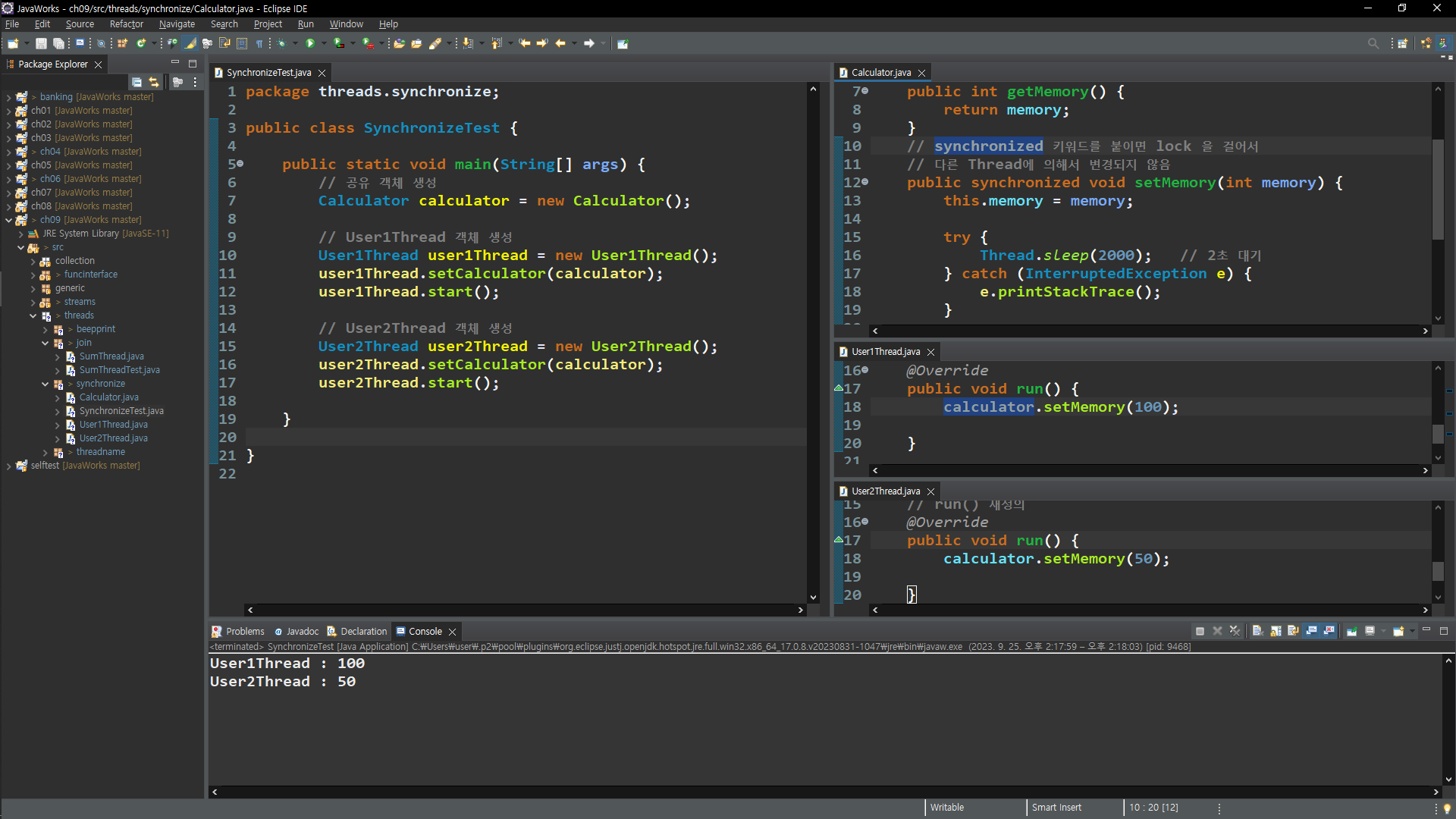
Task: Click the Declaration view tab
Action: (x=363, y=631)
